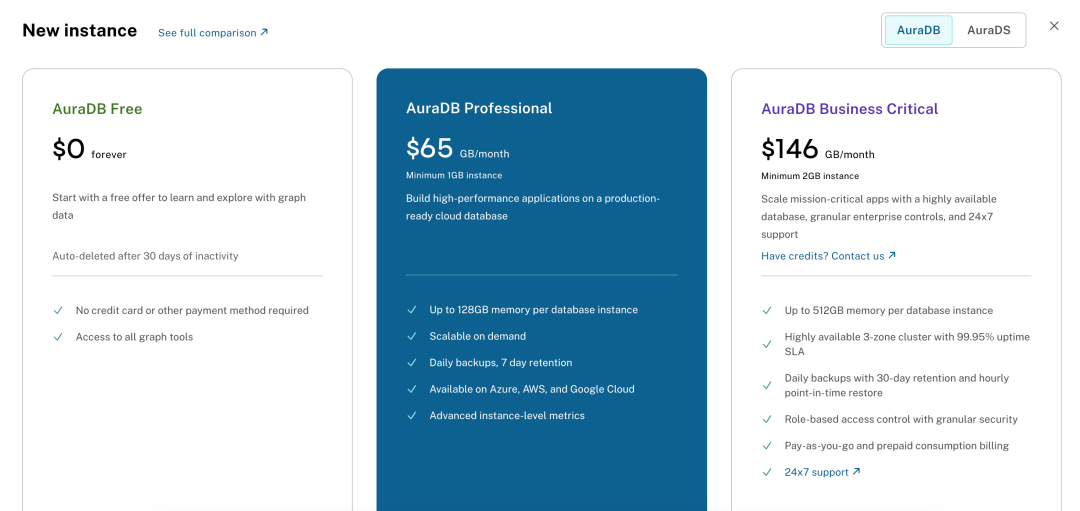Select the AuraDB Business Critical plan title
This screenshot has height=511, width=1080.
pos(849,109)
